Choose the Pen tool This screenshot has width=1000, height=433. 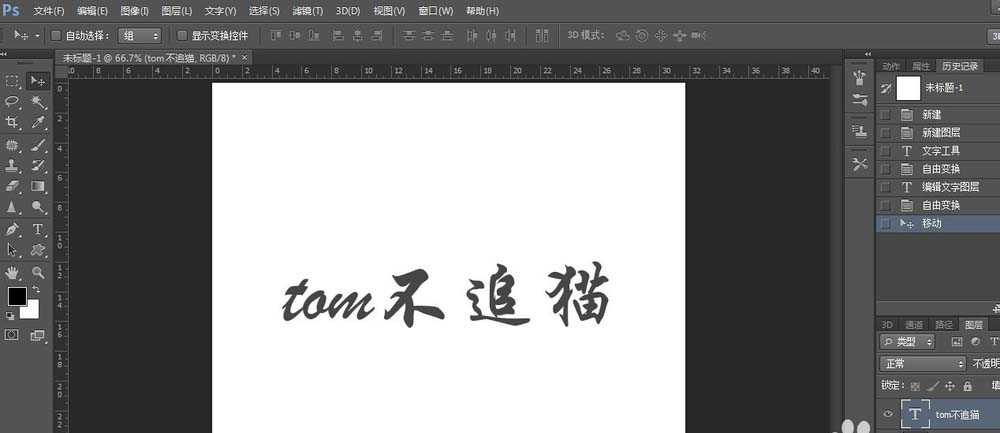13,229
